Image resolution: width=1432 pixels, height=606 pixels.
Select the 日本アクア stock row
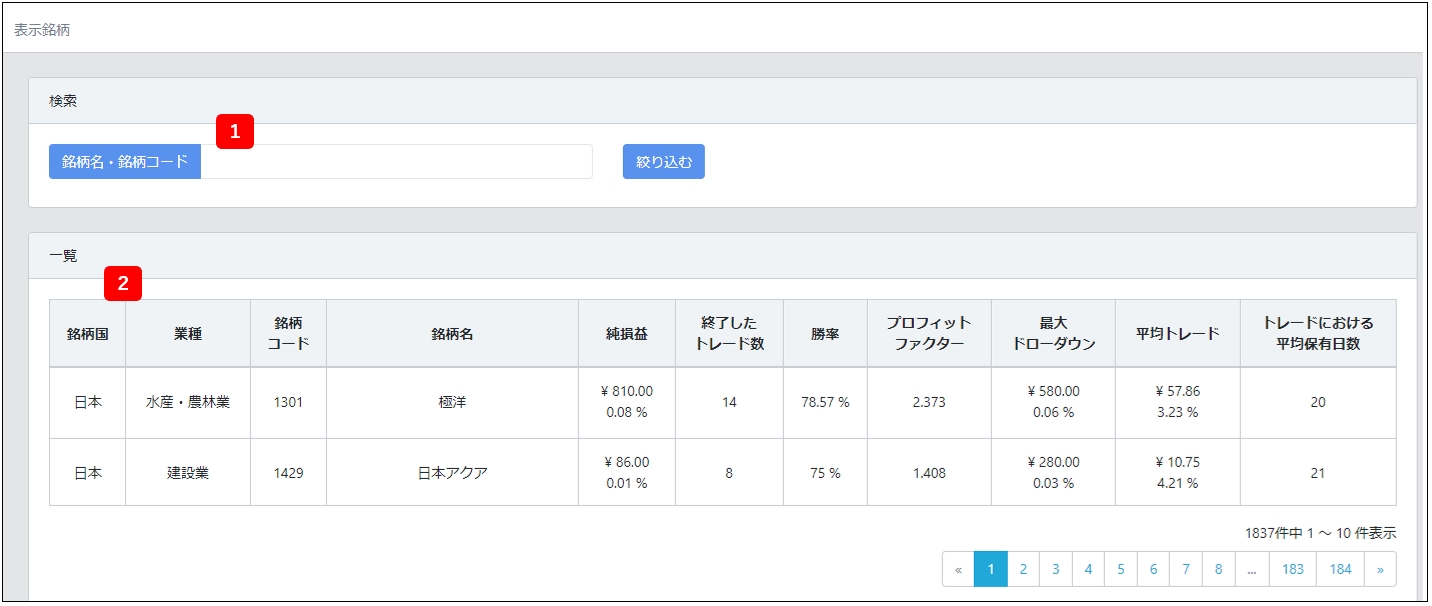click(452, 473)
